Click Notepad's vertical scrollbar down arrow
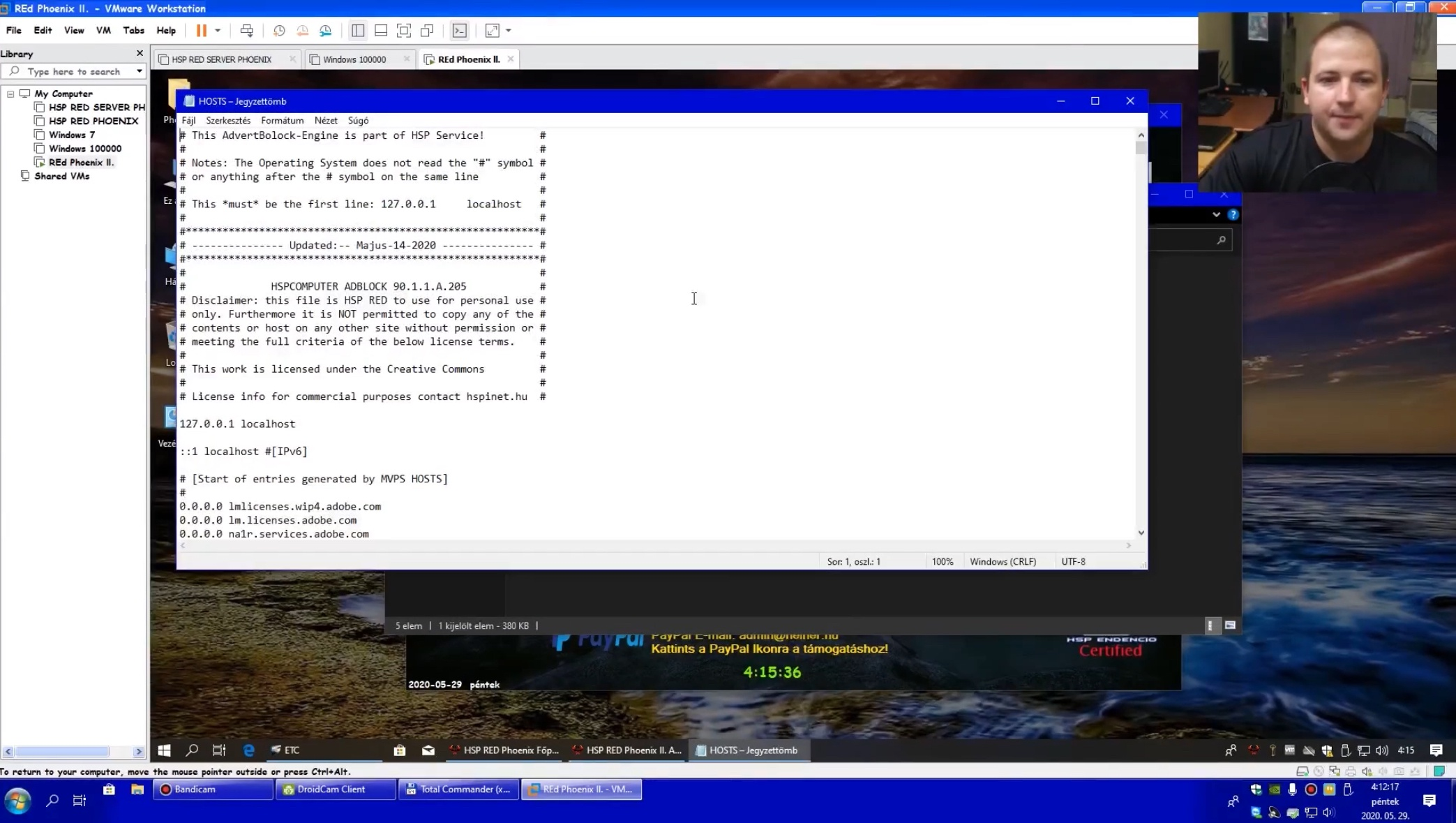Image resolution: width=1456 pixels, height=823 pixels. (x=1141, y=533)
